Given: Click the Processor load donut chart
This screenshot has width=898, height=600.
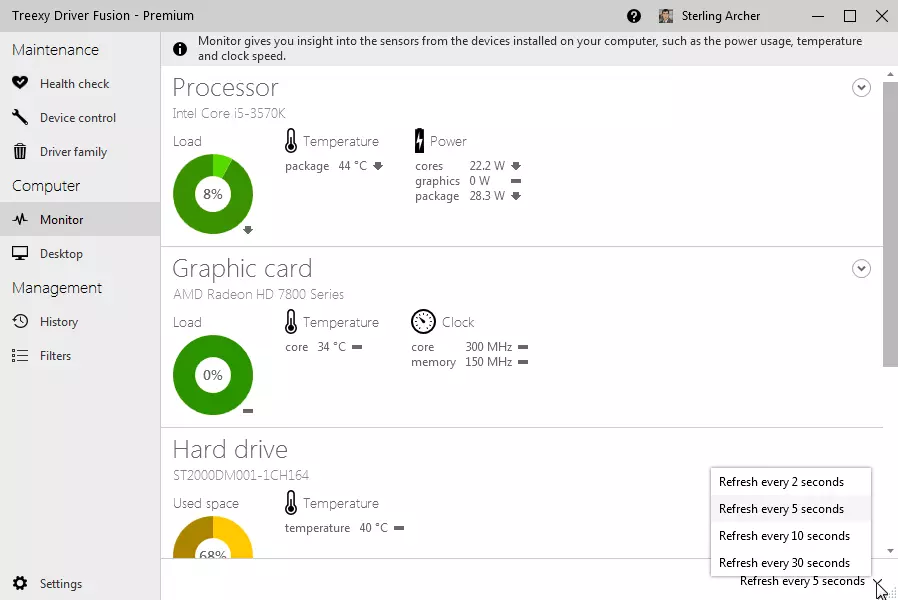Looking at the screenshot, I should [x=213, y=194].
